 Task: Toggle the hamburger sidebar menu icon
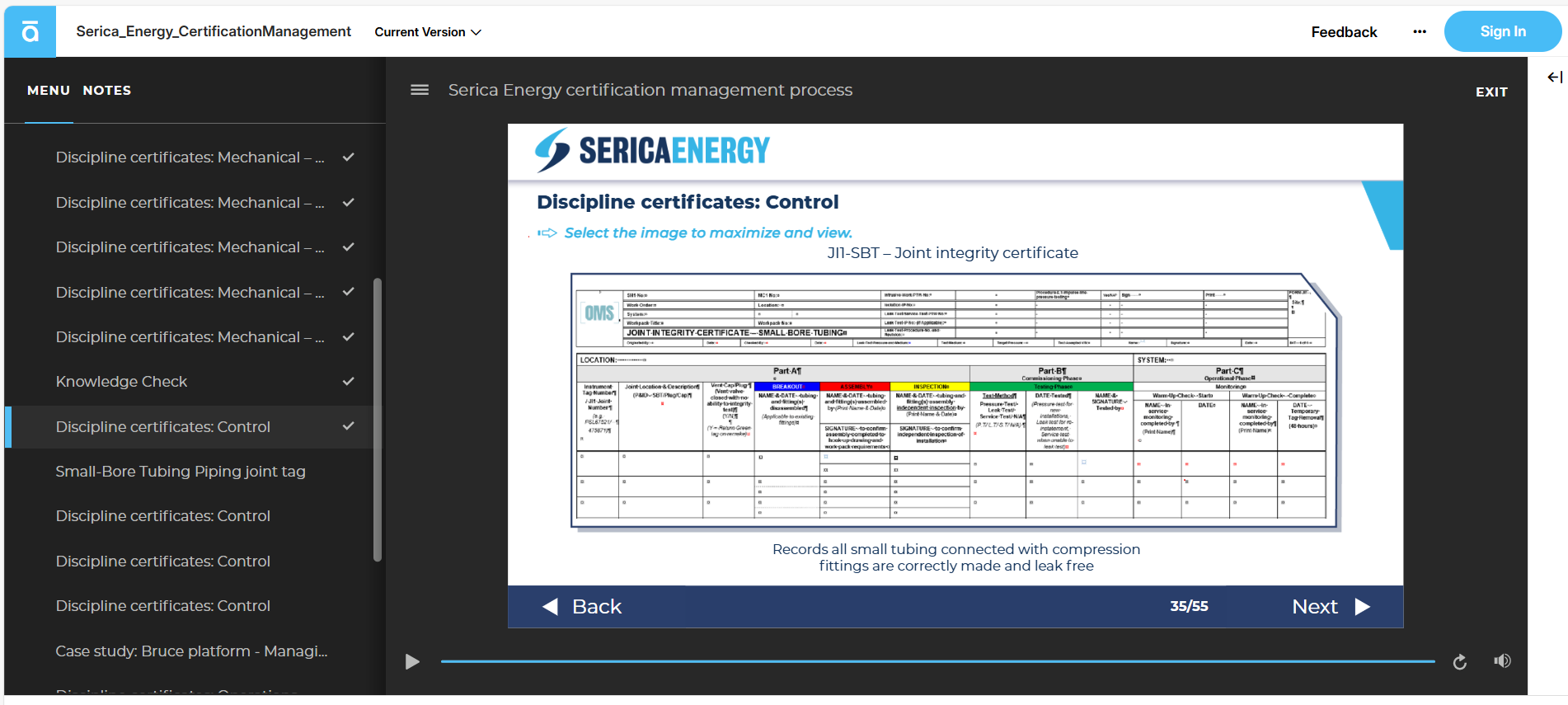pyautogui.click(x=420, y=90)
